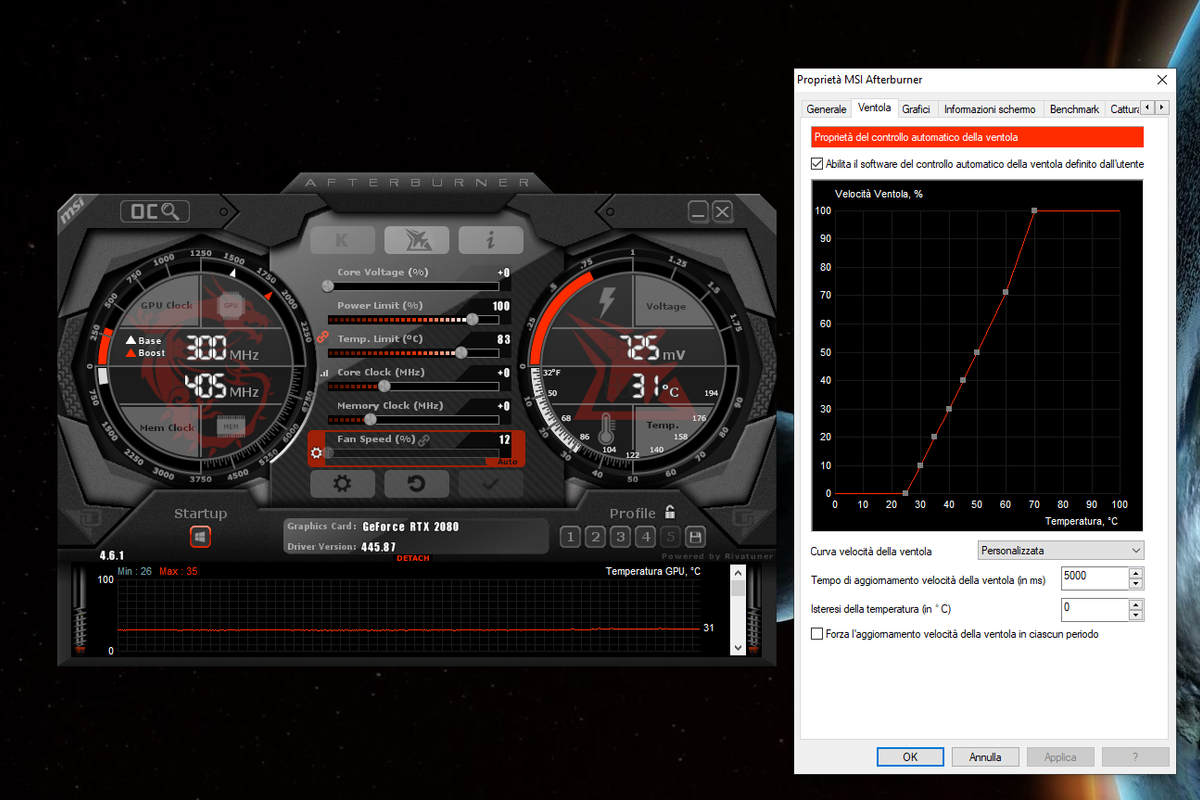Click the MEM chip icon in clock gauge

pos(231,427)
